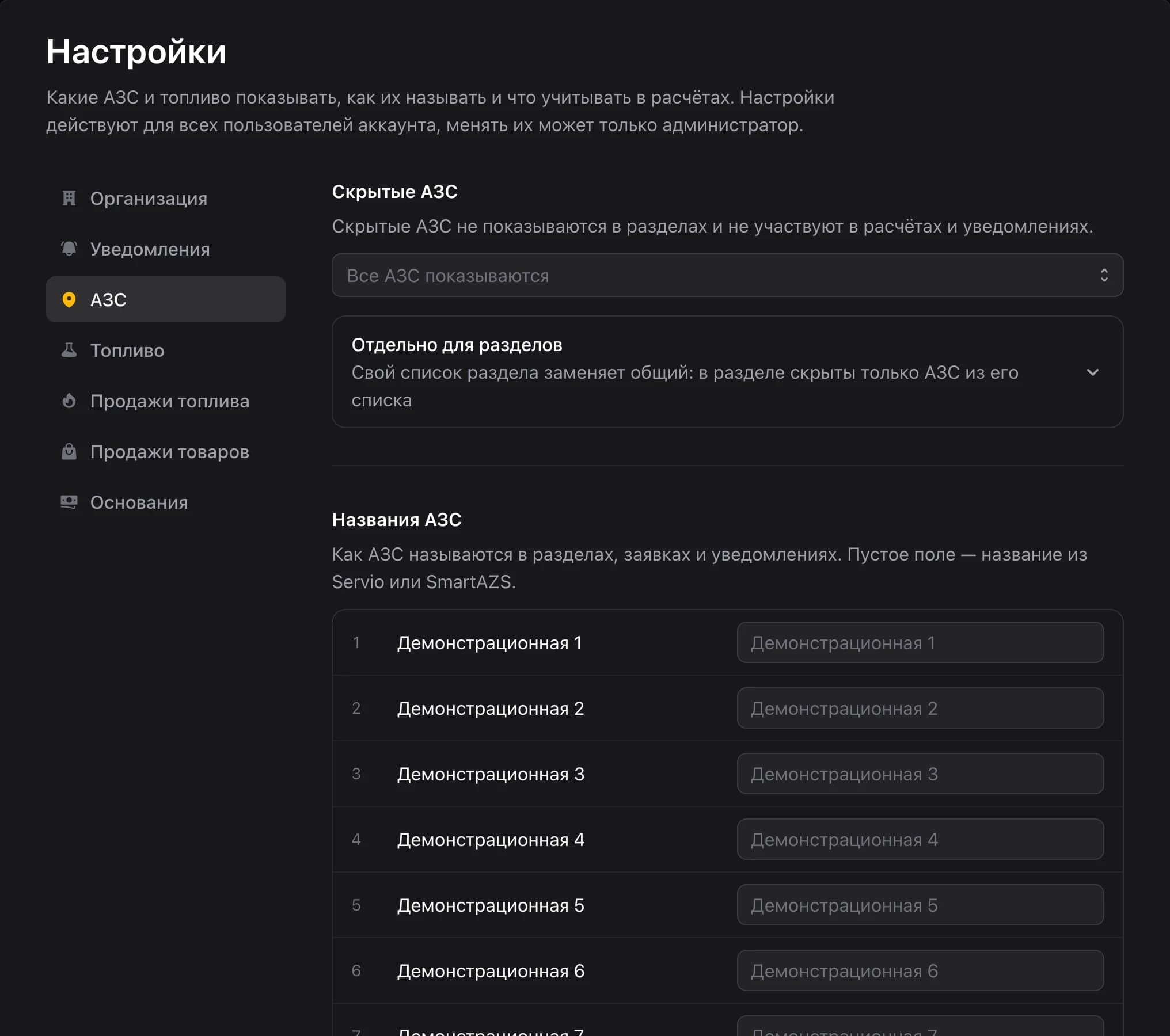The width and height of the screenshot is (1170, 1036).
Task: Click the chevron in Отдельно для разделов
Action: pos(1092,372)
